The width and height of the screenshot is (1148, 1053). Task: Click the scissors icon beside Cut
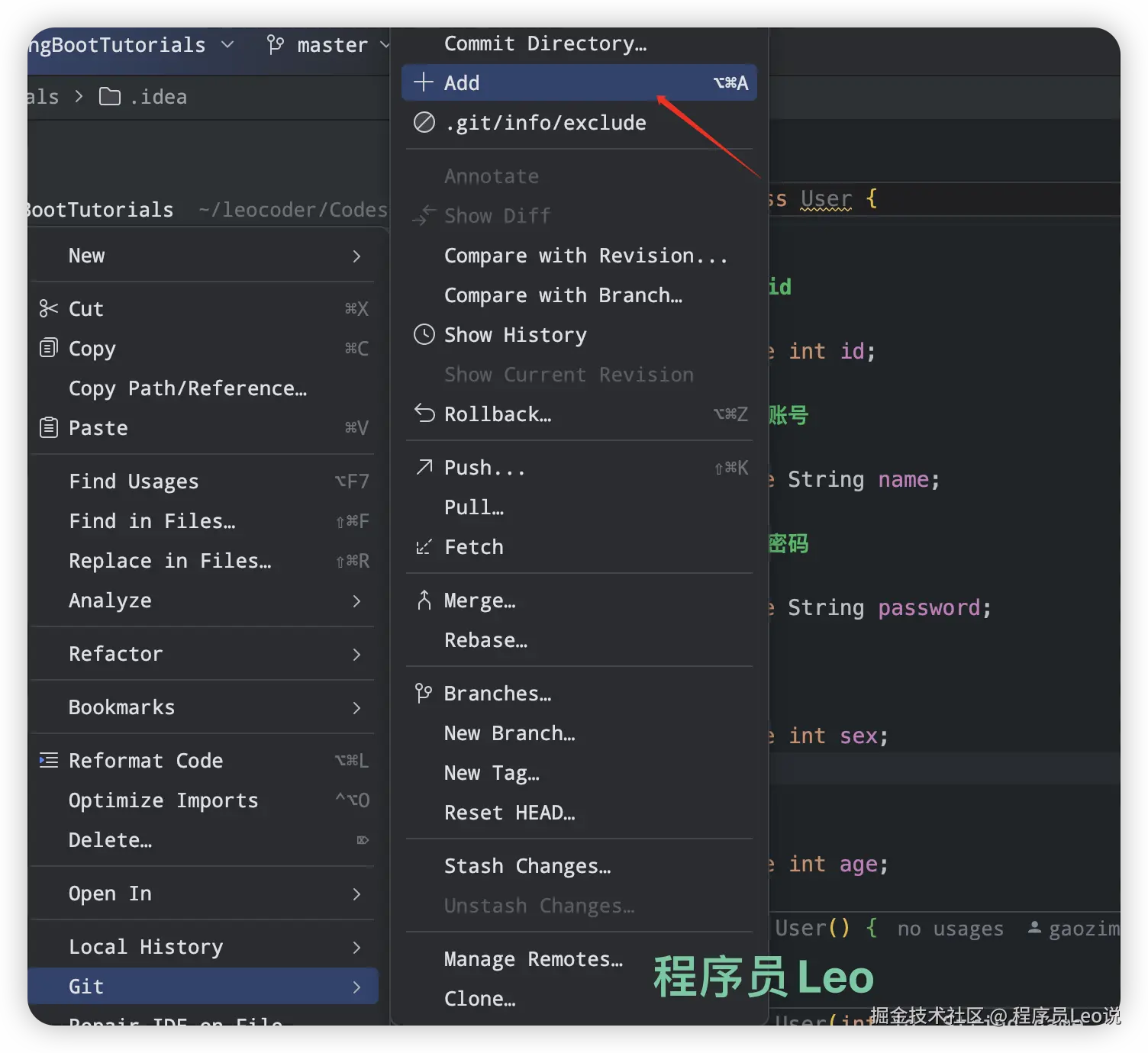[48, 308]
